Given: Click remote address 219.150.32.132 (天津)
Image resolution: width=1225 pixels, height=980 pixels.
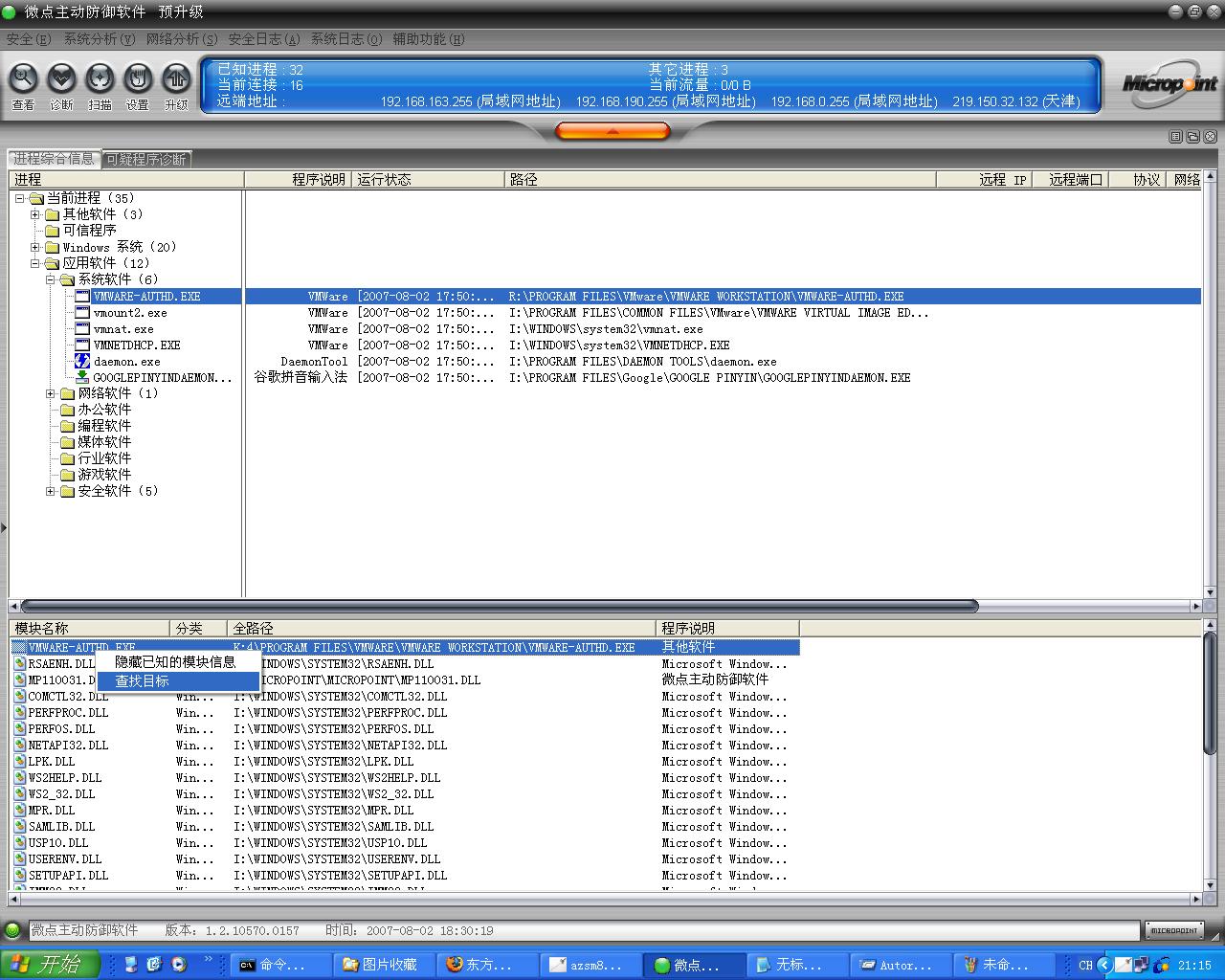Looking at the screenshot, I should tap(1015, 101).
